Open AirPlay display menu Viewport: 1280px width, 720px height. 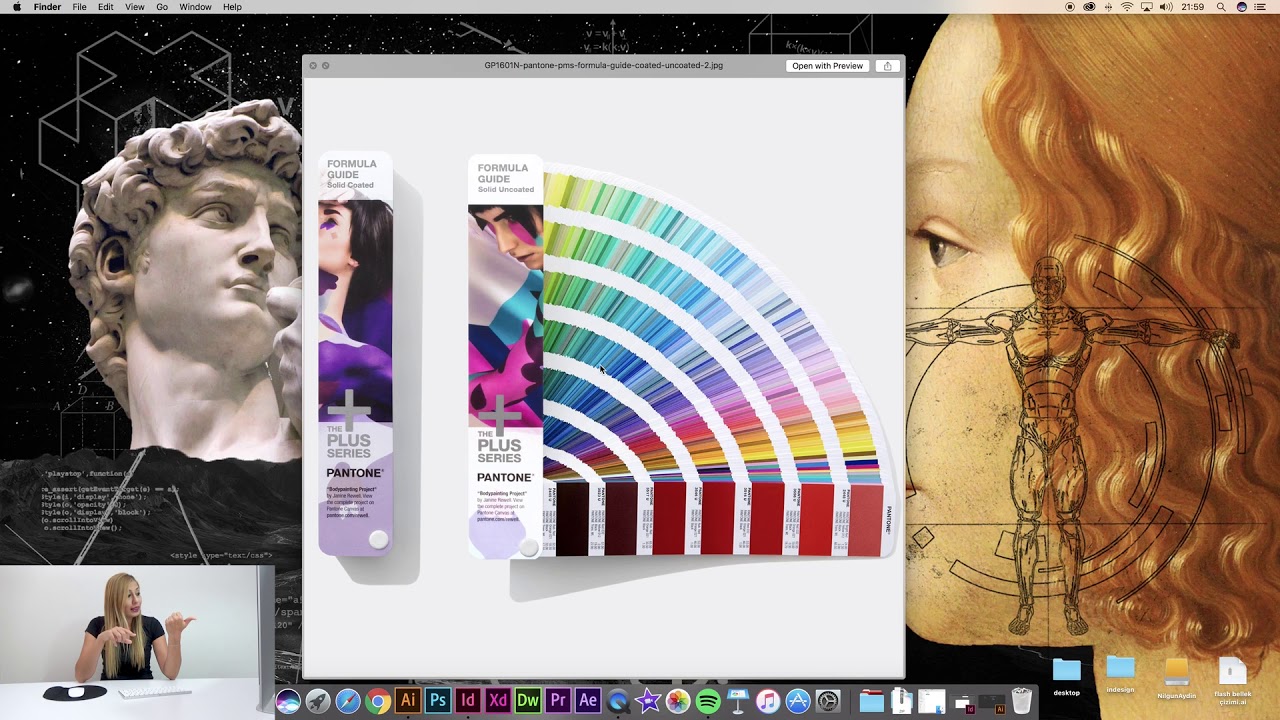1147,7
